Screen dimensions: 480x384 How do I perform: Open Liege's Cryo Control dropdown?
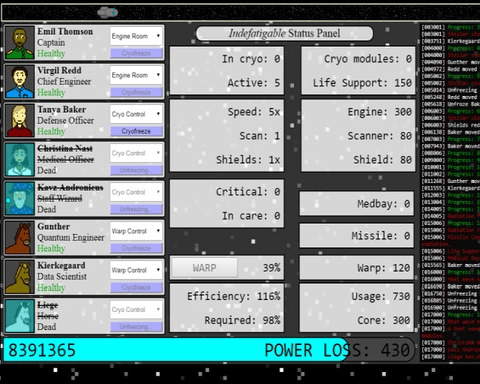coord(136,309)
